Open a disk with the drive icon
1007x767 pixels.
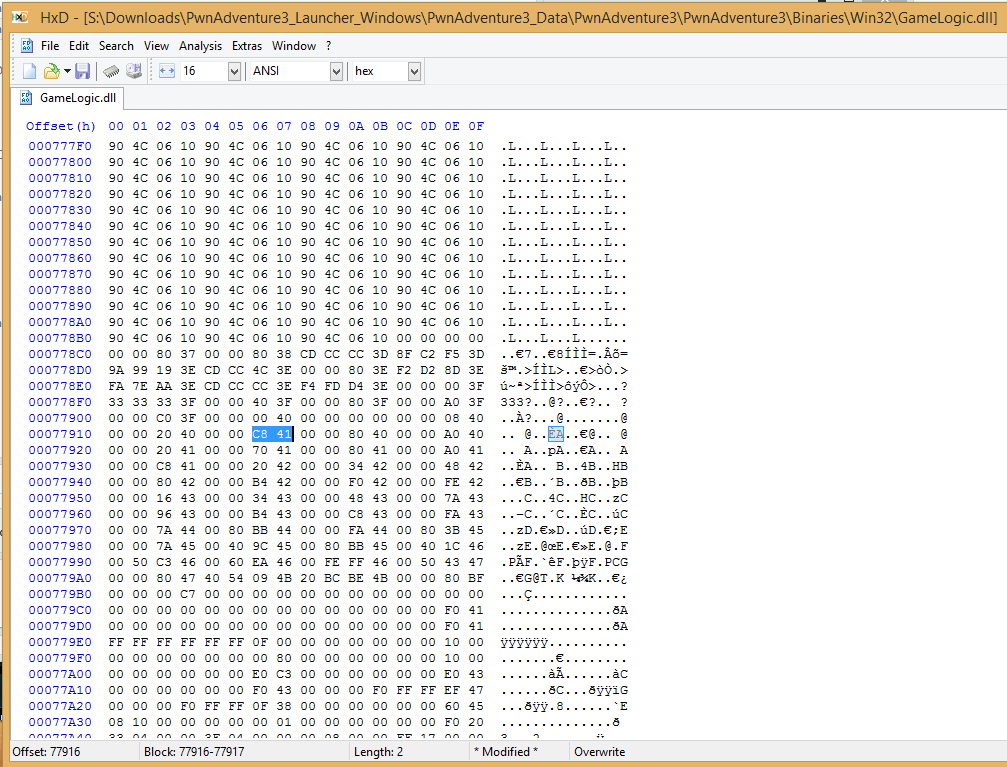coord(135,70)
